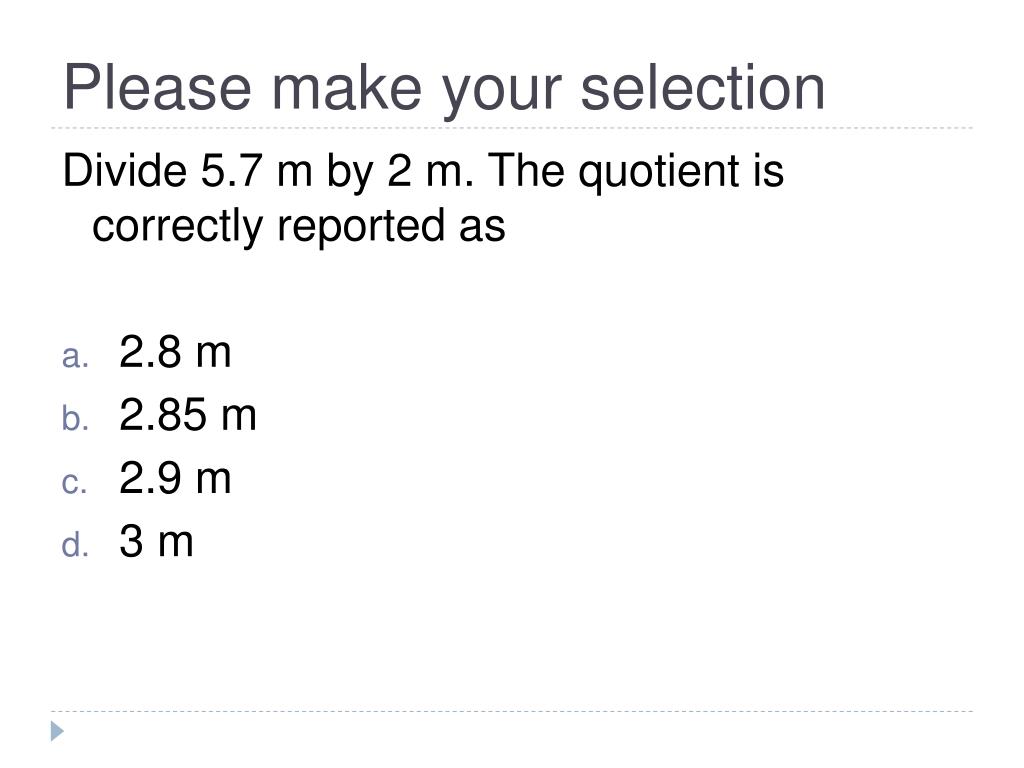Click the letter label c.

click(x=74, y=483)
